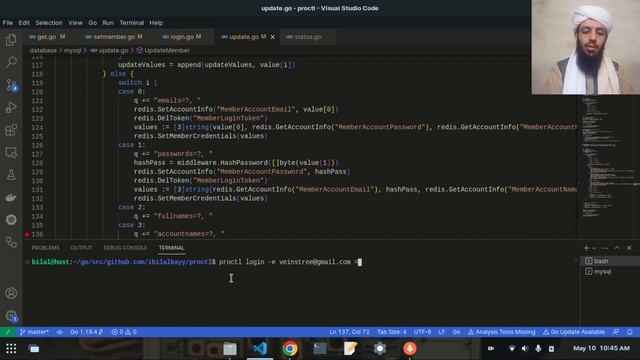640x360 pixels.
Task: Close the update.go editor tab
Action: (x=273, y=37)
